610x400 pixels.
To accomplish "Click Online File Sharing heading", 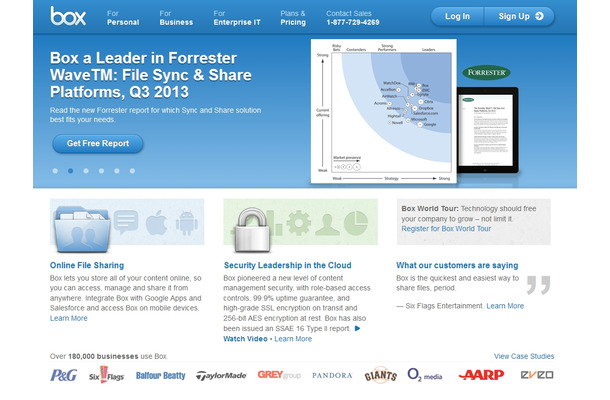I will [87, 265].
